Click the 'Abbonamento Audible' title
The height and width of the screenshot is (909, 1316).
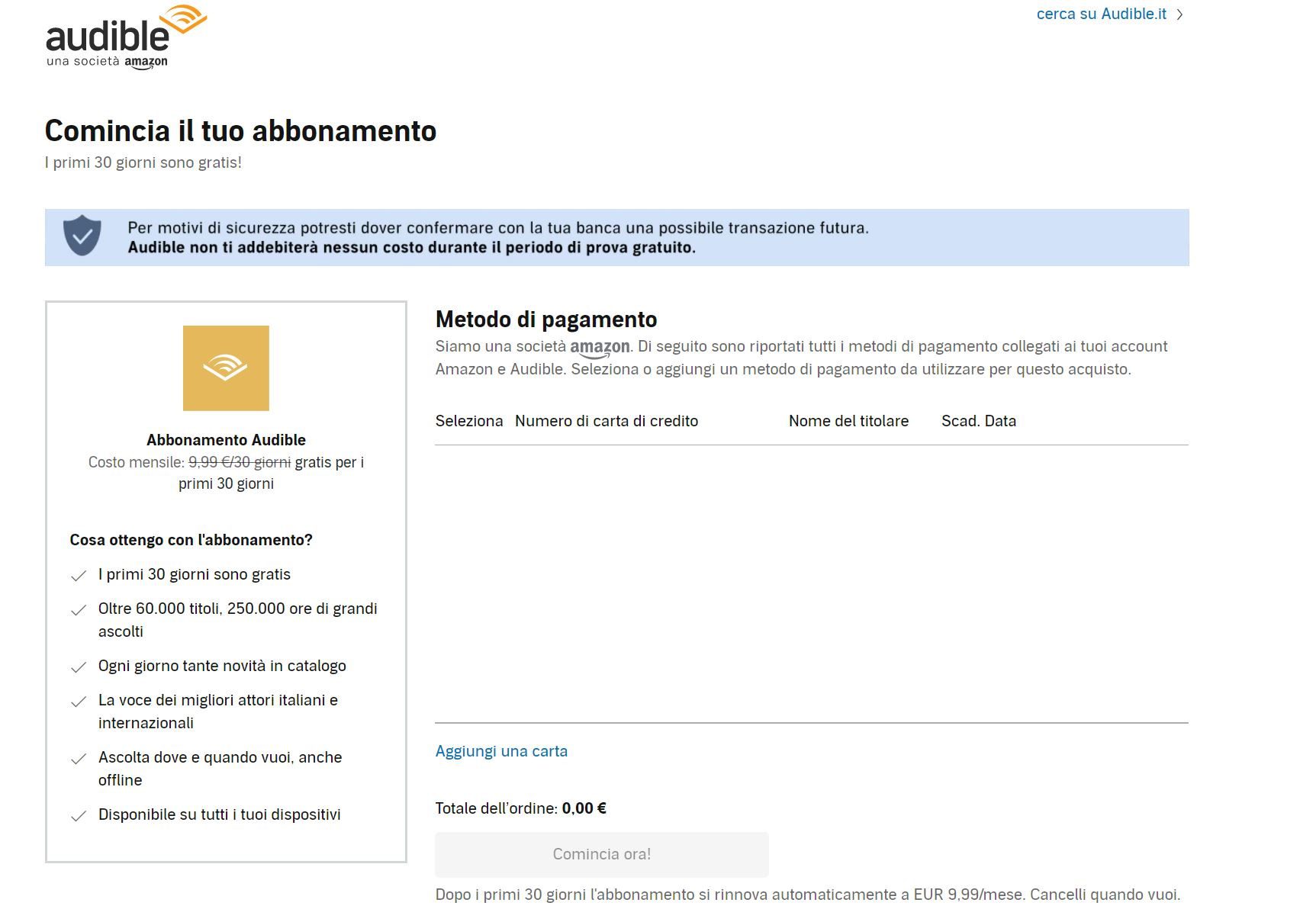pyautogui.click(x=226, y=440)
